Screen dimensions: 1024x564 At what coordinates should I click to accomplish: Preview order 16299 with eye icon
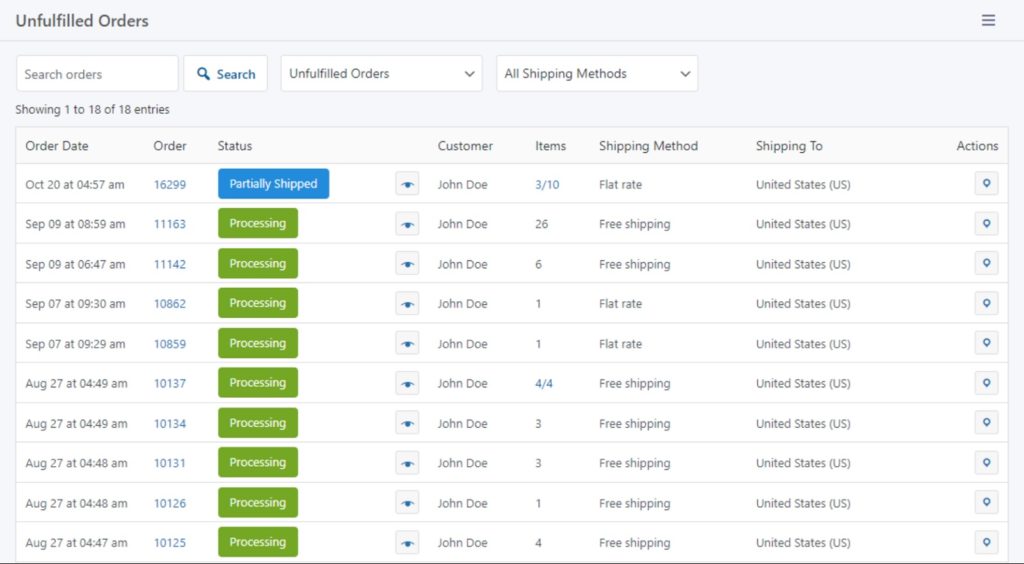[407, 185]
